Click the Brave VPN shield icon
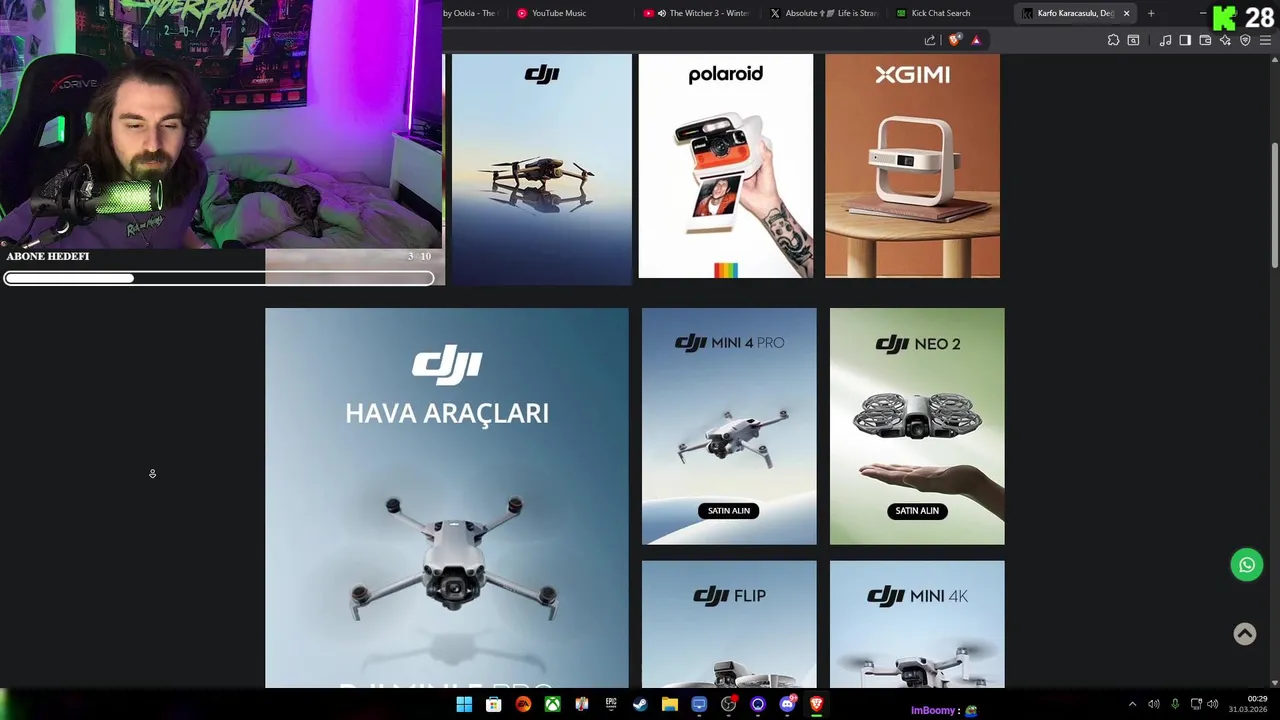 click(1245, 40)
